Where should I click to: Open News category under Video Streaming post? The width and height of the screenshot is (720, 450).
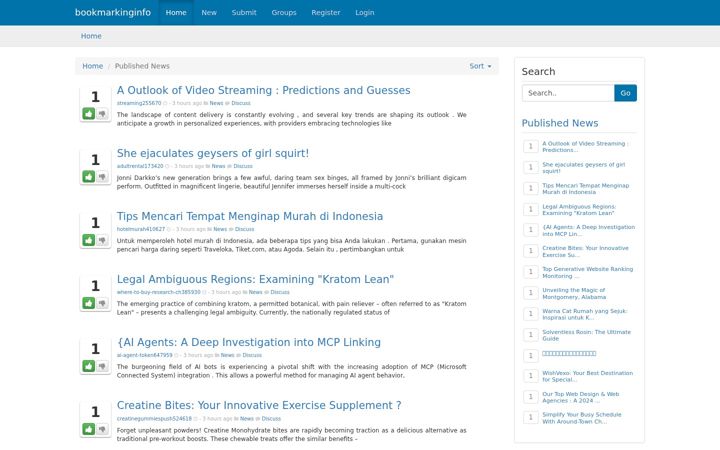[216, 103]
